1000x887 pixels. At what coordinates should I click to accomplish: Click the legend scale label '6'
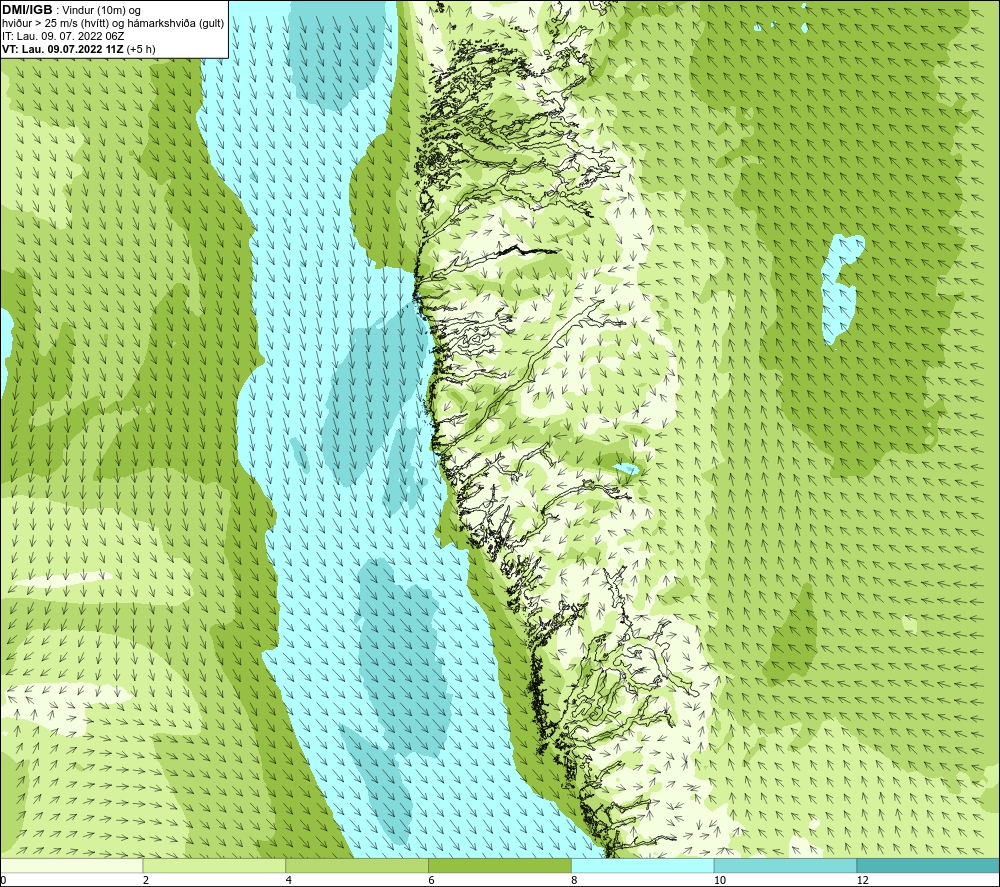coord(431,880)
